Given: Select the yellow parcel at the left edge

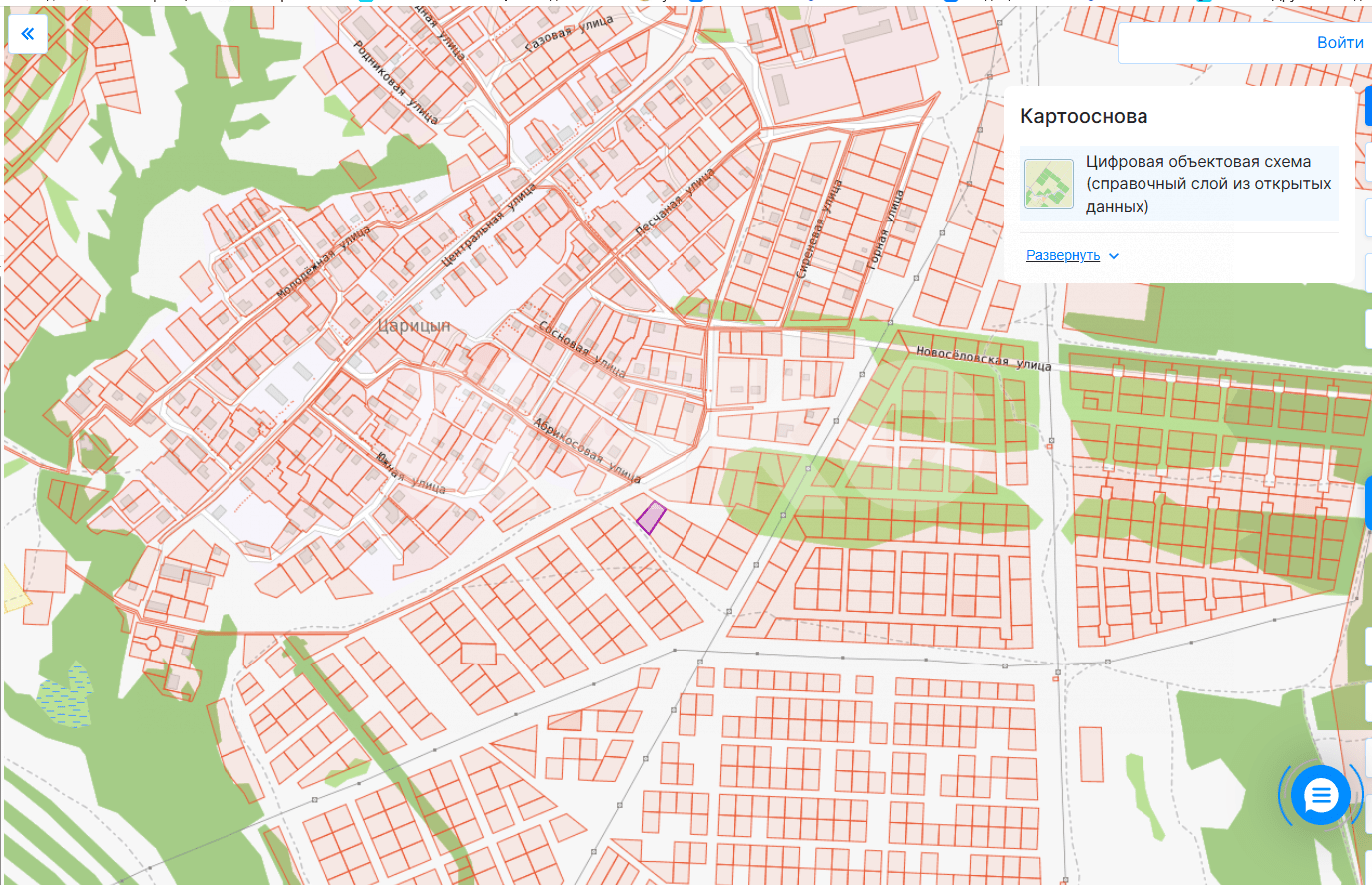Looking at the screenshot, I should [x=14, y=591].
